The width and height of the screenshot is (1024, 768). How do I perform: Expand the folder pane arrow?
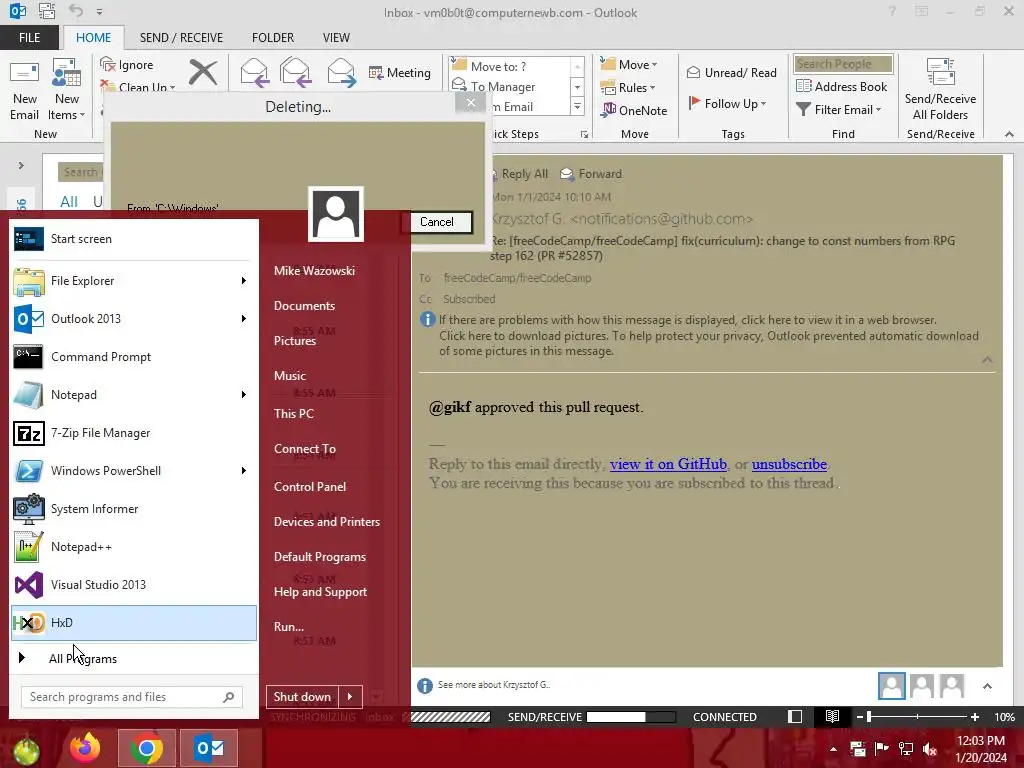(21, 165)
